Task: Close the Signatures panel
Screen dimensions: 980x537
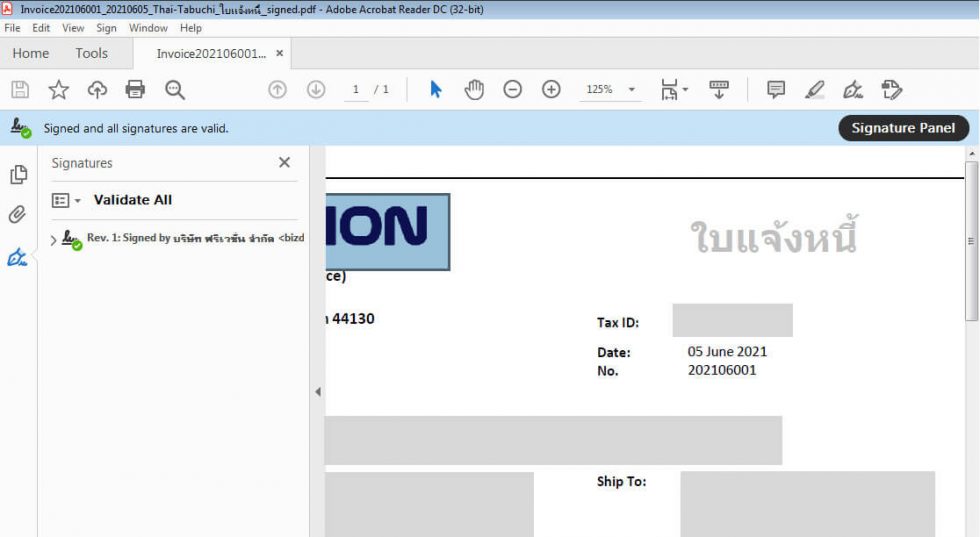Action: tap(284, 163)
